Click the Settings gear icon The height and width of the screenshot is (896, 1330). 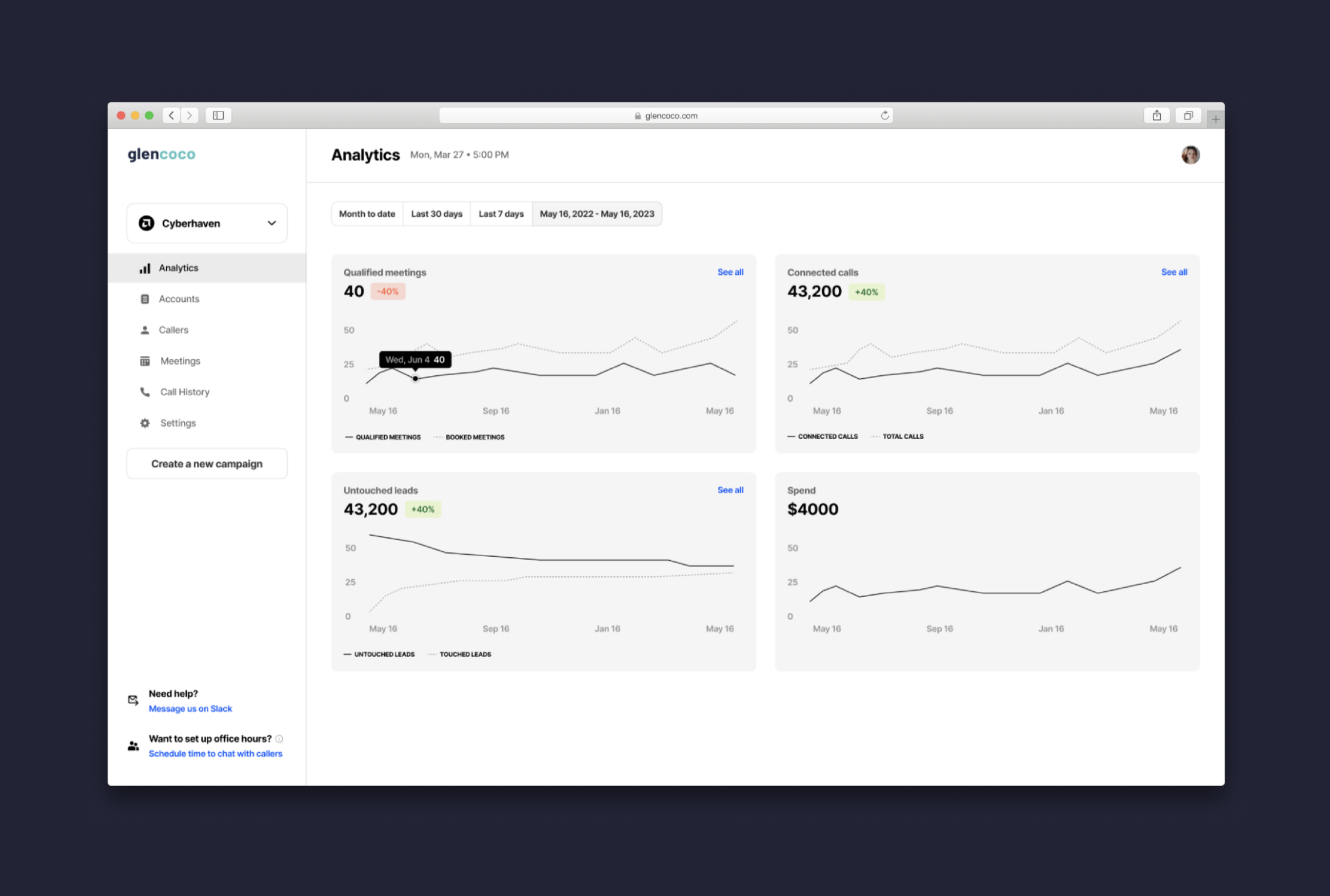(145, 423)
